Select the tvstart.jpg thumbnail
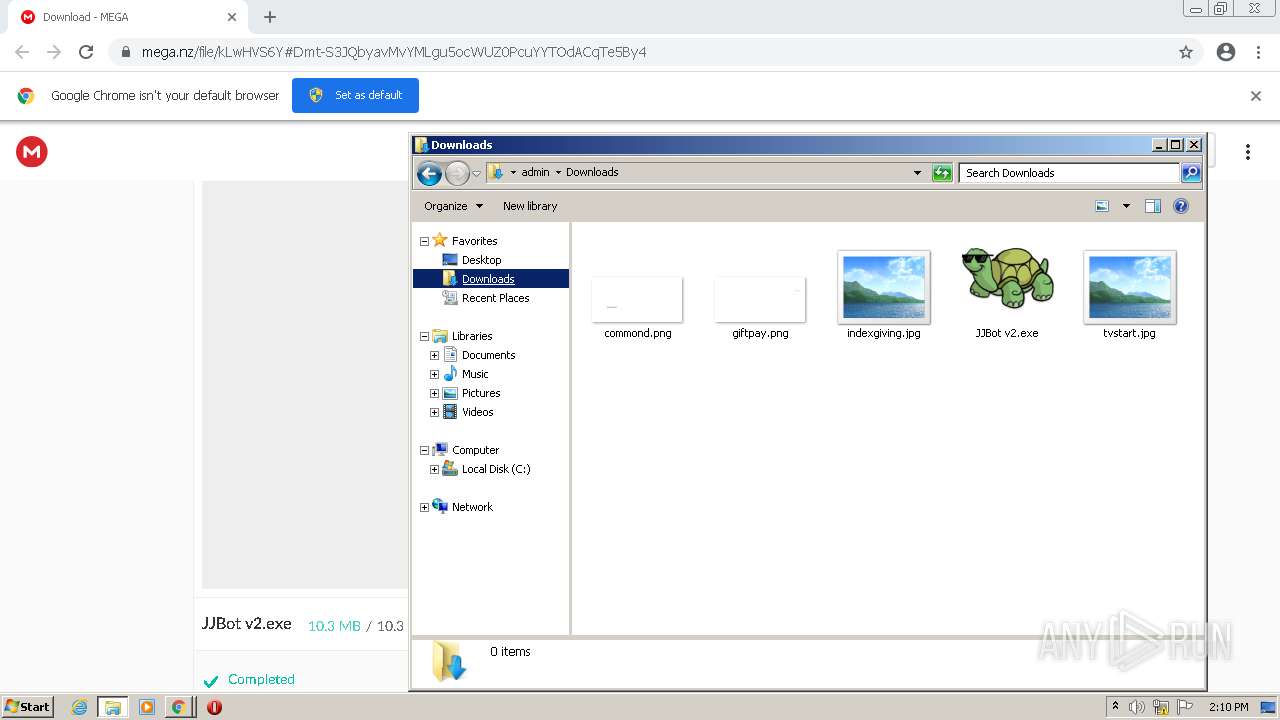 click(x=1130, y=287)
